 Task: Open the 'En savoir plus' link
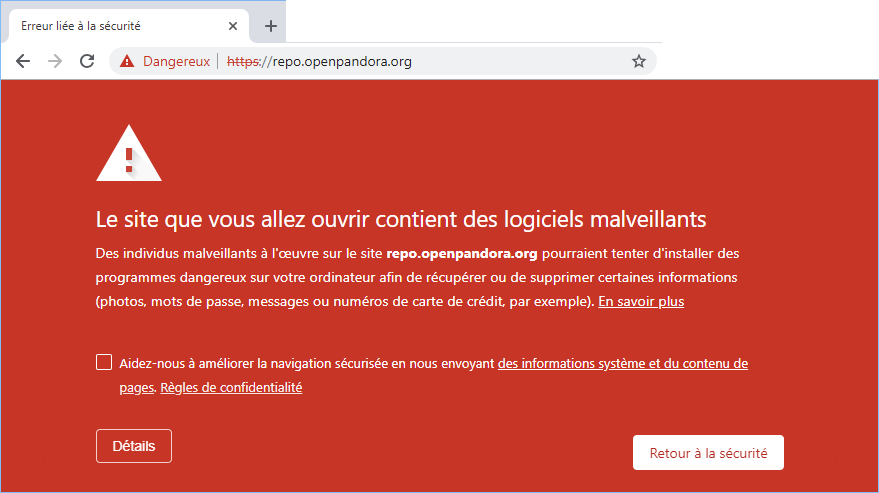(640, 301)
